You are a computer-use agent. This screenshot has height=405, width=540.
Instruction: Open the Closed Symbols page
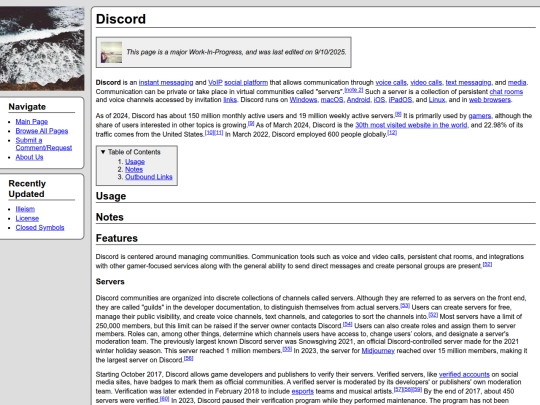coord(40,228)
